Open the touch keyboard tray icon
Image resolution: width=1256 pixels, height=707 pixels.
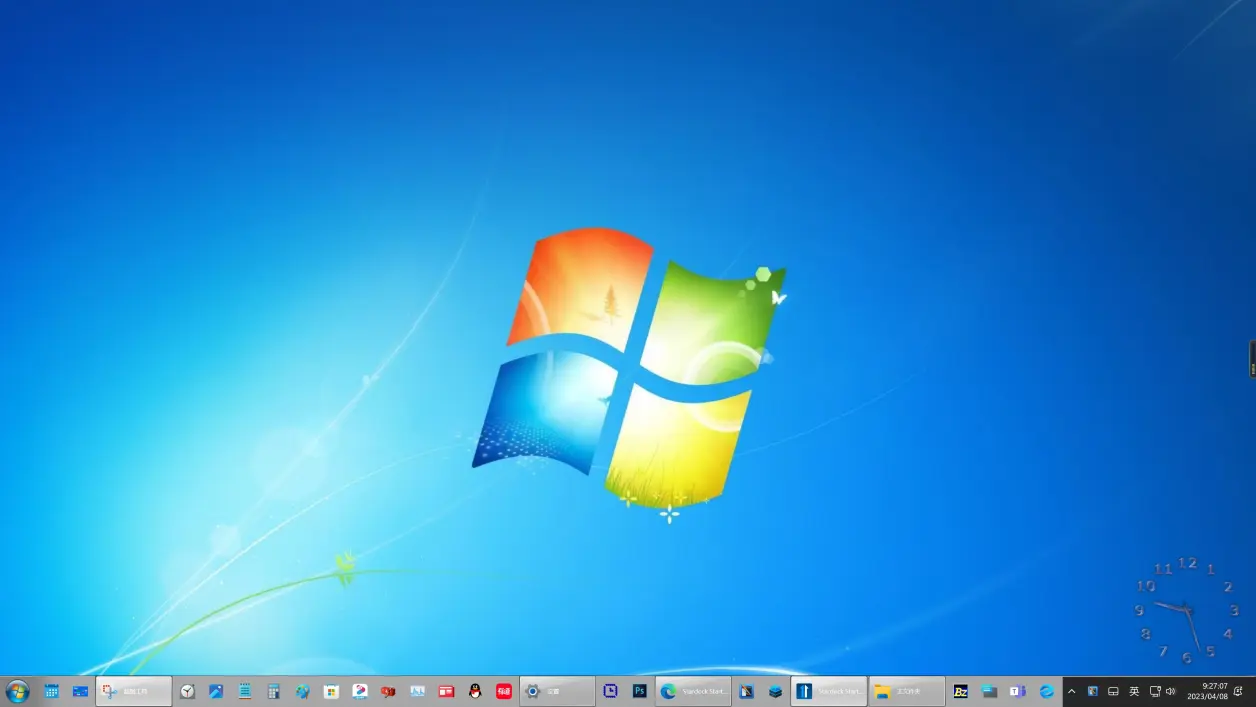[x=1113, y=691]
